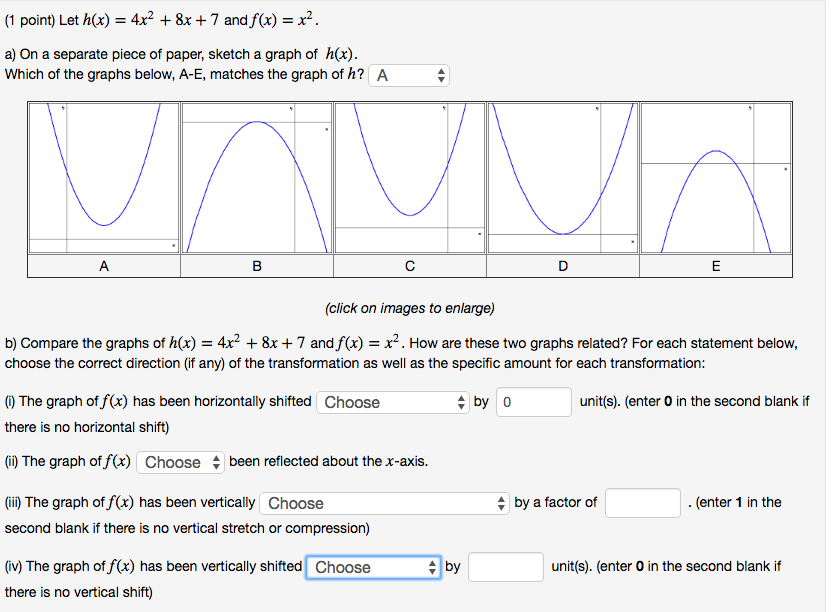The image size is (831, 612).
Task: Enlarge the graph C image
Action: (409, 176)
